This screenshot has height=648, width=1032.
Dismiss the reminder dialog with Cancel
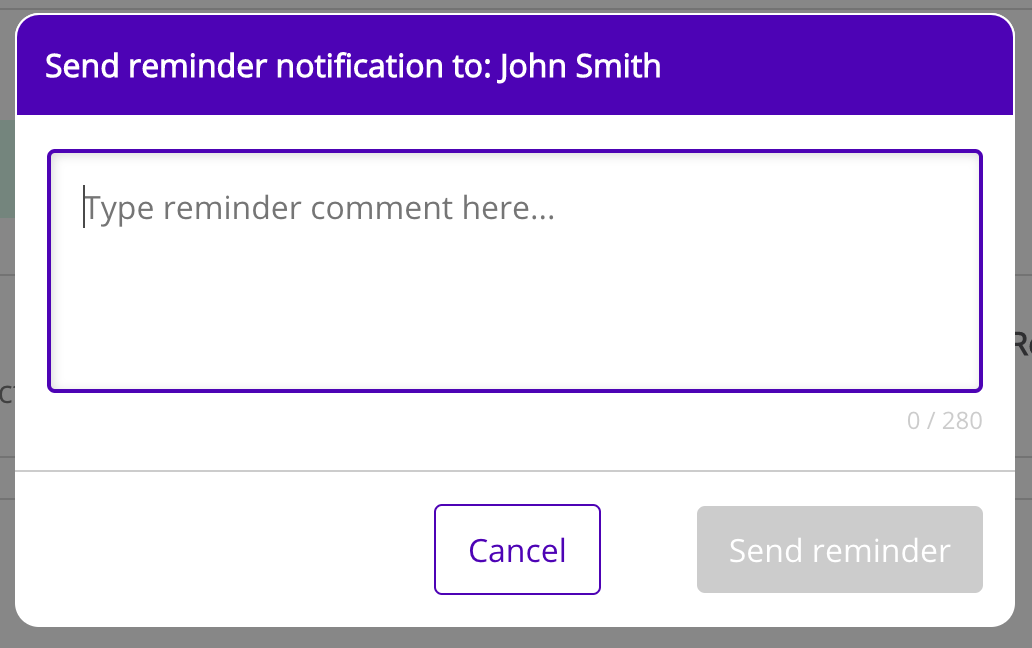pyautogui.click(x=517, y=550)
